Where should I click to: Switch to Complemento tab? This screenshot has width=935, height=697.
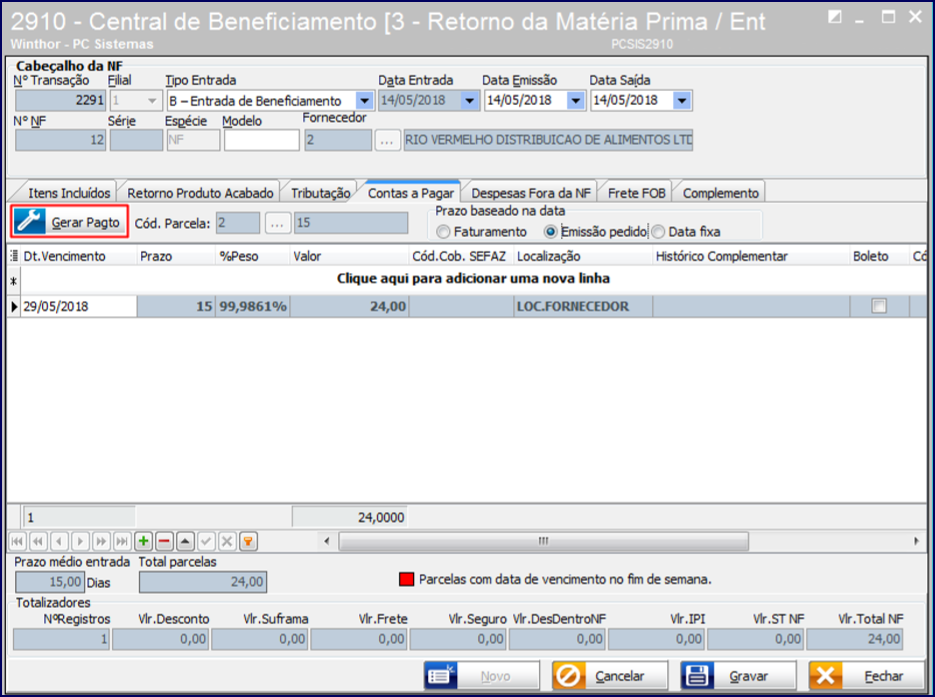pyautogui.click(x=720, y=193)
